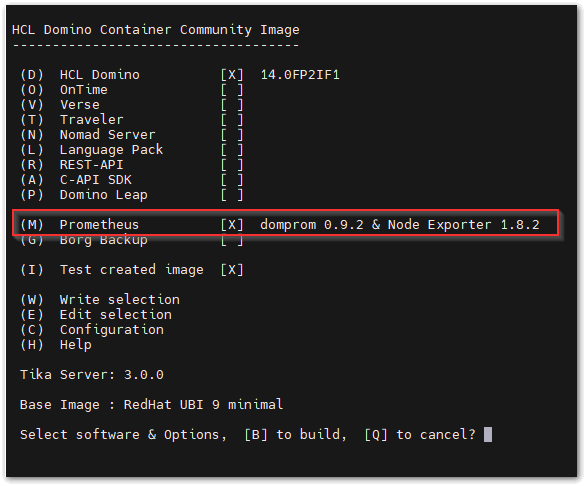Click the (R) shortcut key label
The width and height of the screenshot is (586, 486).
pyautogui.click(x=32, y=164)
